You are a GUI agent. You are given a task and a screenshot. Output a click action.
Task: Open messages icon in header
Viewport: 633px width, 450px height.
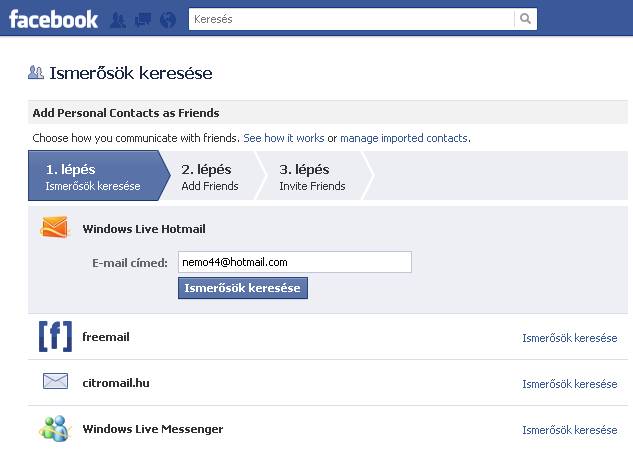coord(142,19)
